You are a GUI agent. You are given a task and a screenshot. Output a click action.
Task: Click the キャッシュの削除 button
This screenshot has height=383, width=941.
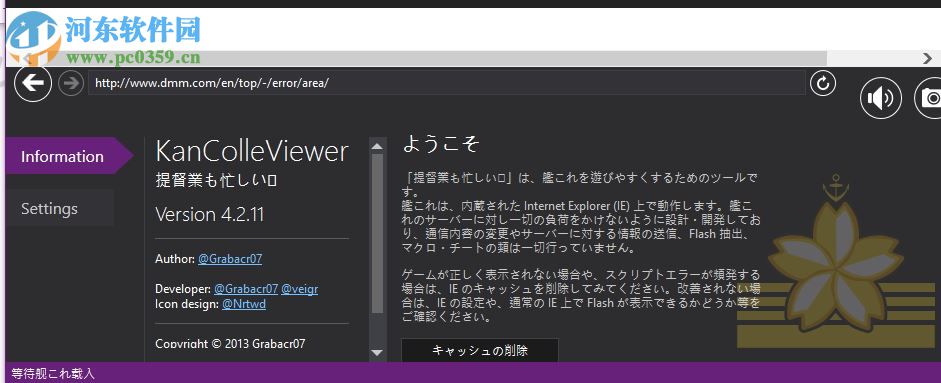click(x=480, y=351)
